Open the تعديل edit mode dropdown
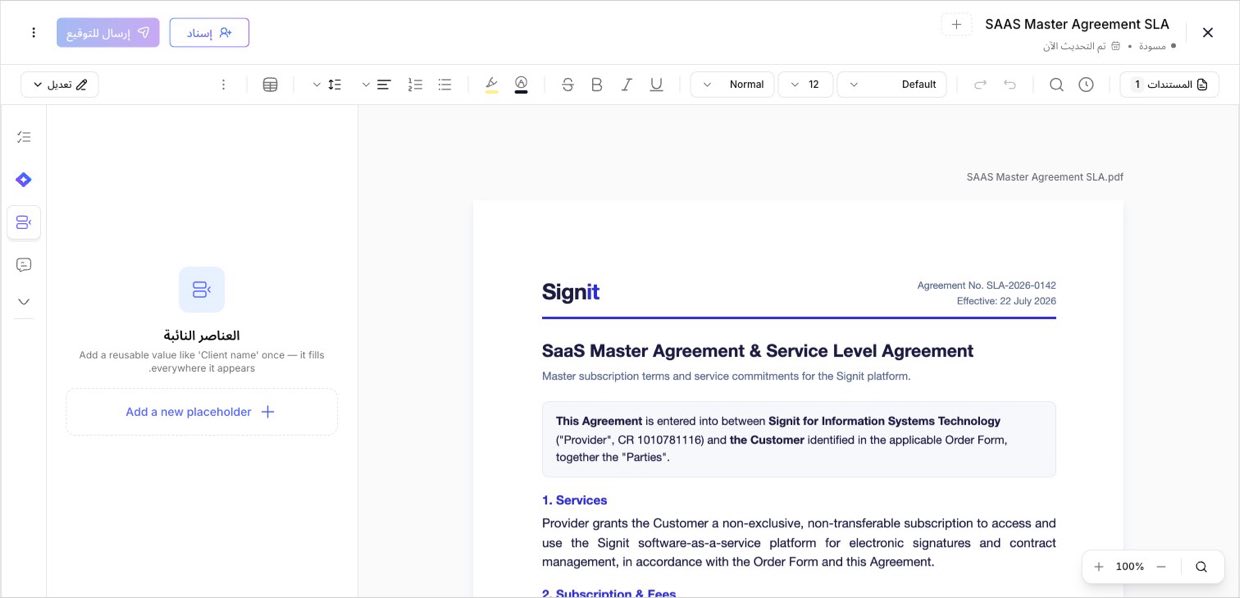The width and height of the screenshot is (1240, 598). coord(59,85)
